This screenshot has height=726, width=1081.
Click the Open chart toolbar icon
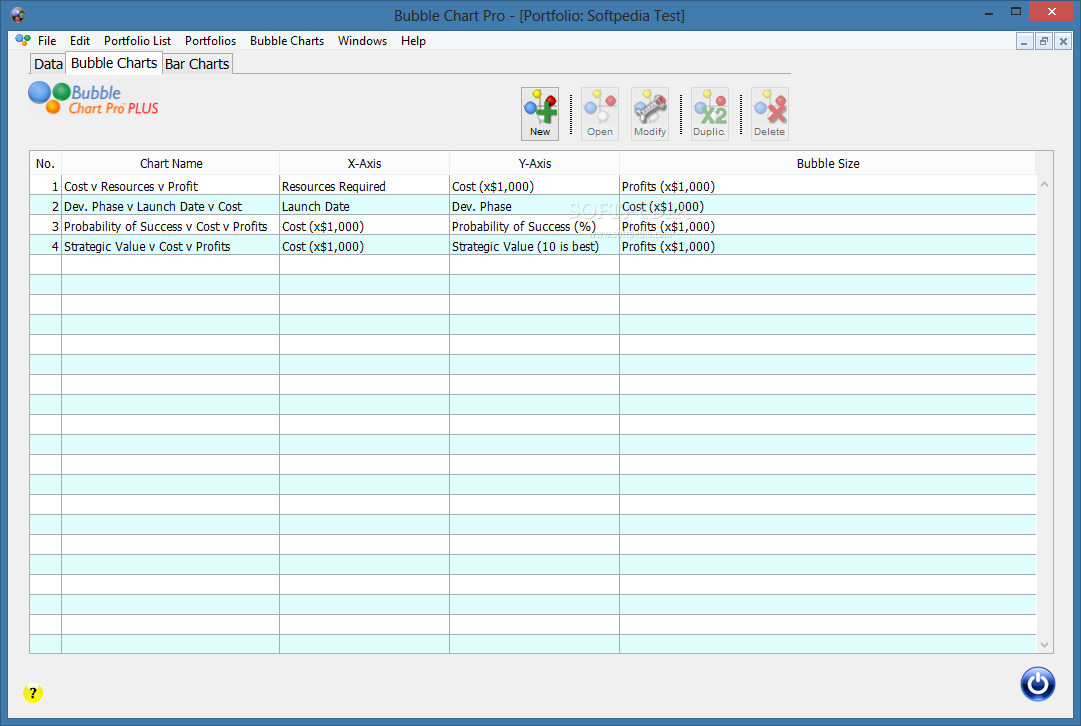599,114
